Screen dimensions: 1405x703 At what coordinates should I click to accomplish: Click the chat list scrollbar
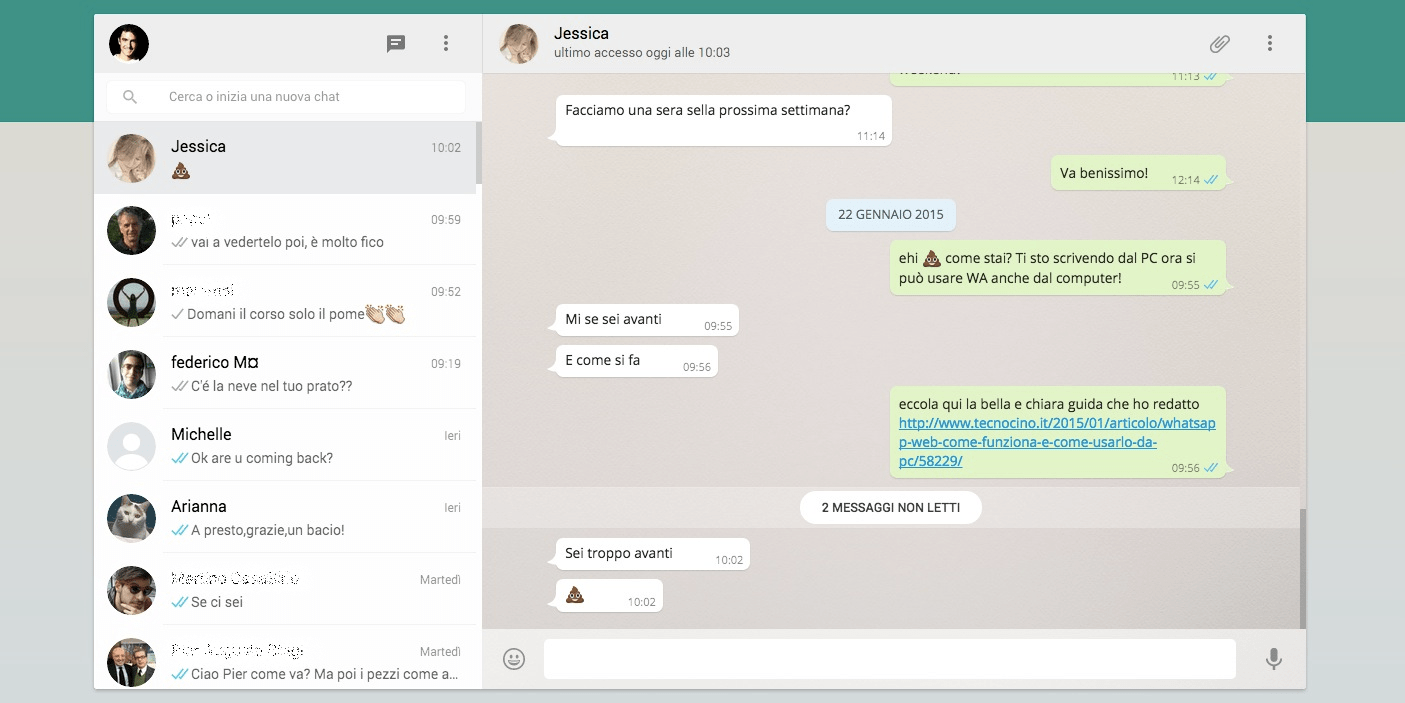point(479,153)
